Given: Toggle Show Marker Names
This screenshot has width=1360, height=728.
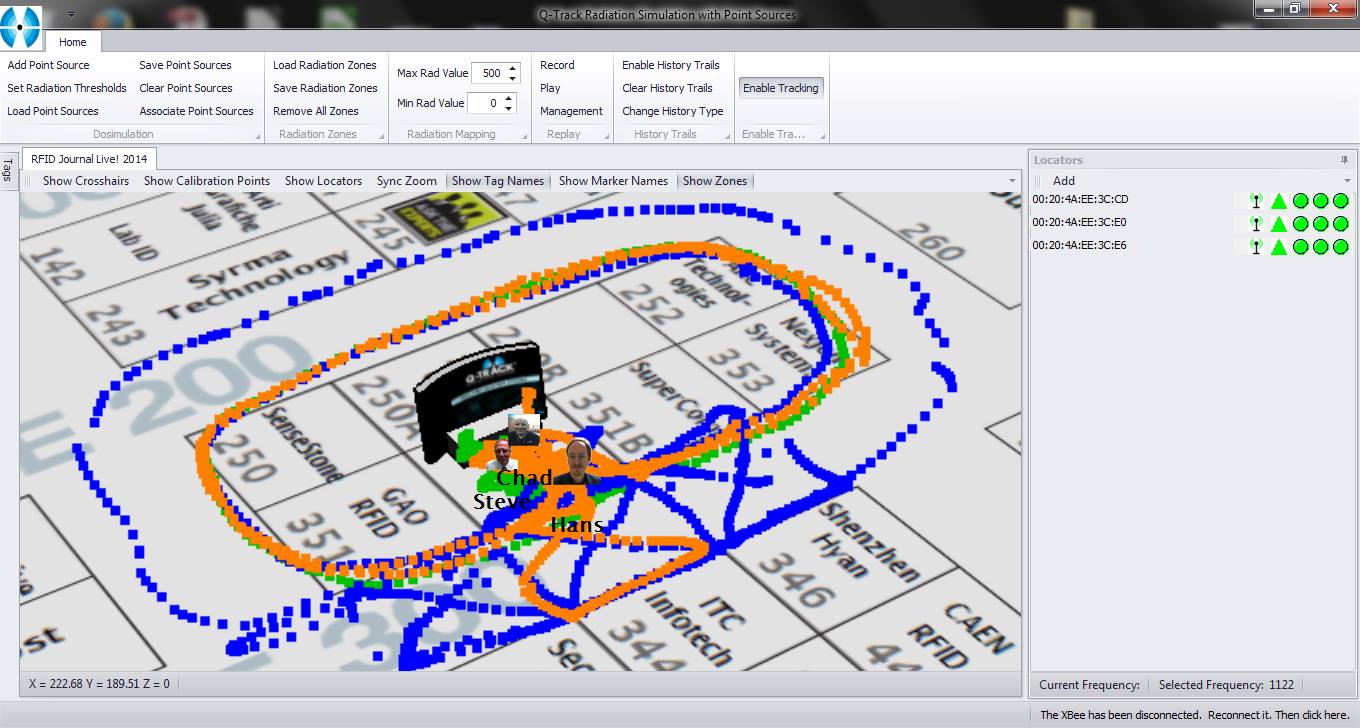Looking at the screenshot, I should tap(613, 181).
